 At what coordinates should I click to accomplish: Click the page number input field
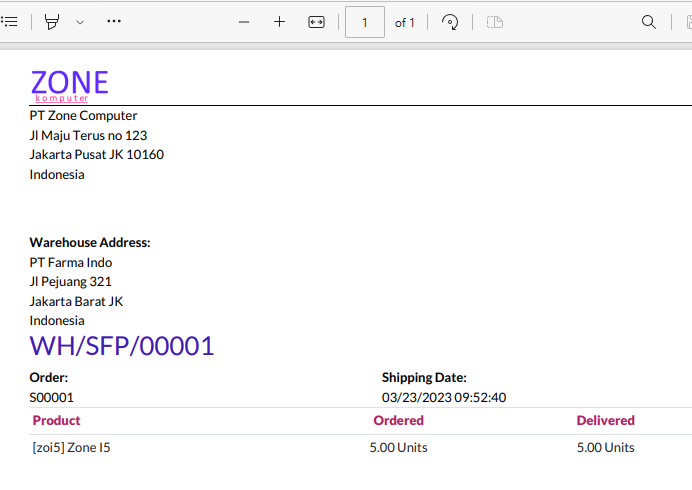(365, 22)
